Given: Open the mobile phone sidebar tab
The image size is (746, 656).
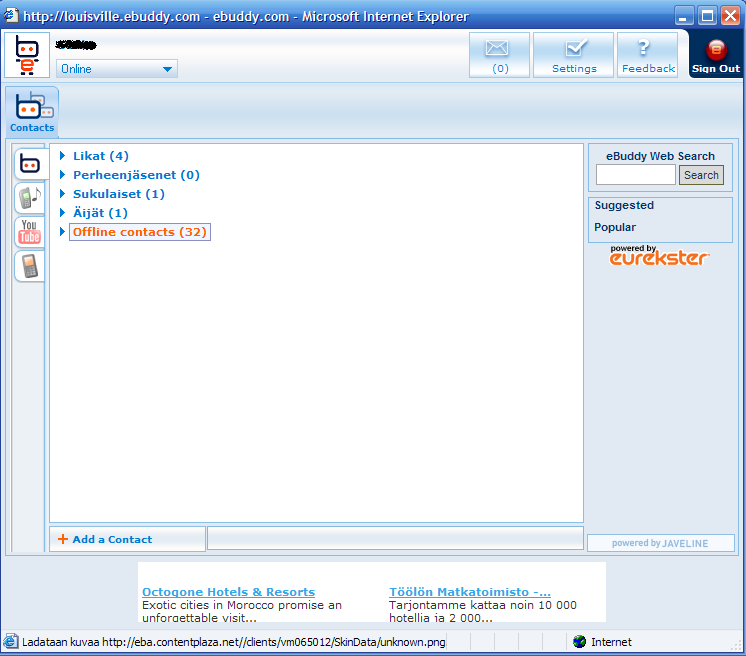Looking at the screenshot, I should [x=29, y=266].
